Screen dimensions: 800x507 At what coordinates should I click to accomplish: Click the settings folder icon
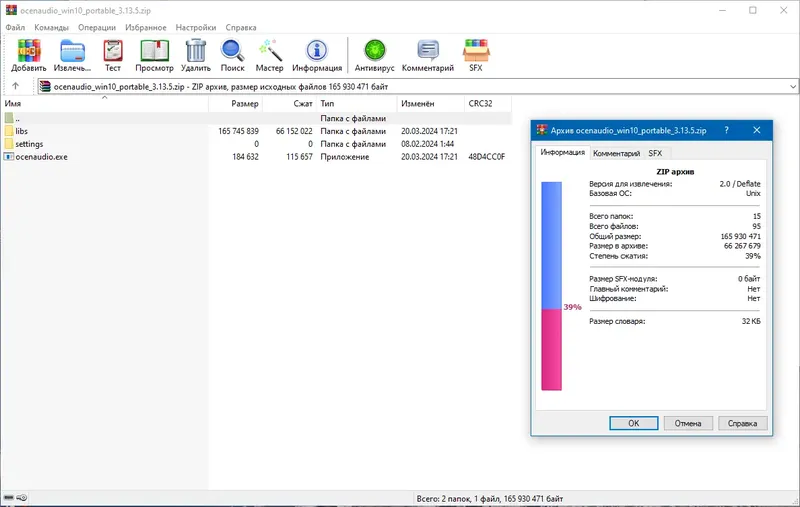pos(9,144)
